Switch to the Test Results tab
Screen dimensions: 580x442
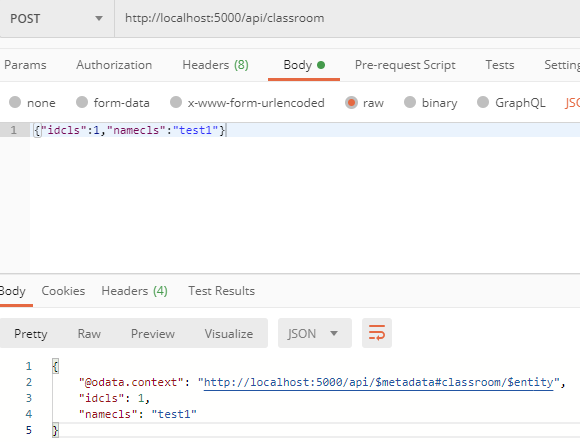pyautogui.click(x=222, y=291)
